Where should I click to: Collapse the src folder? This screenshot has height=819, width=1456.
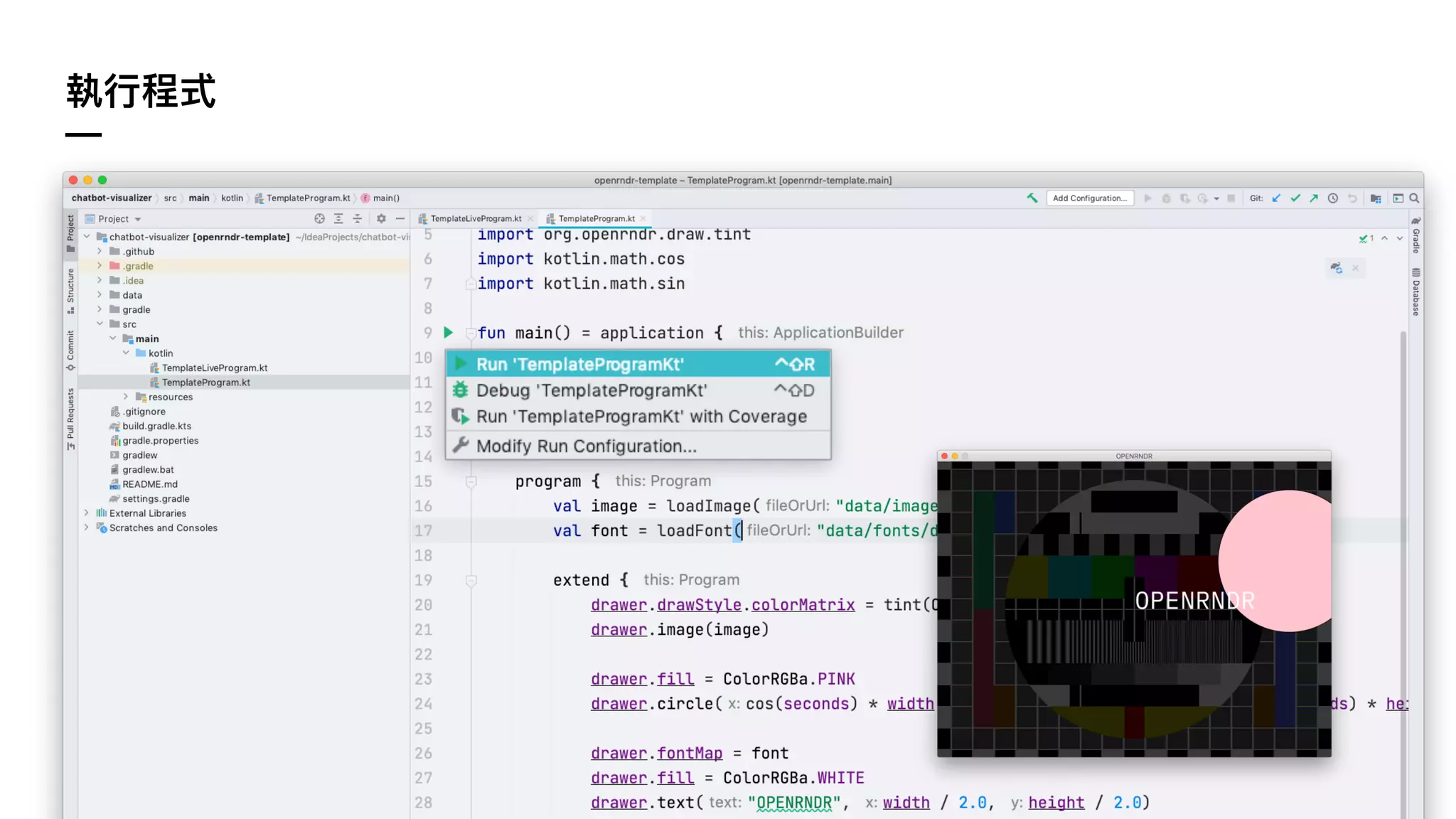100,324
